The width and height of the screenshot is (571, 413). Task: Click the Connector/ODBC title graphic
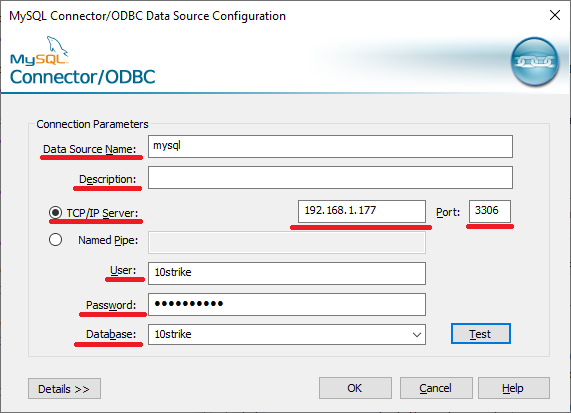[x=83, y=77]
